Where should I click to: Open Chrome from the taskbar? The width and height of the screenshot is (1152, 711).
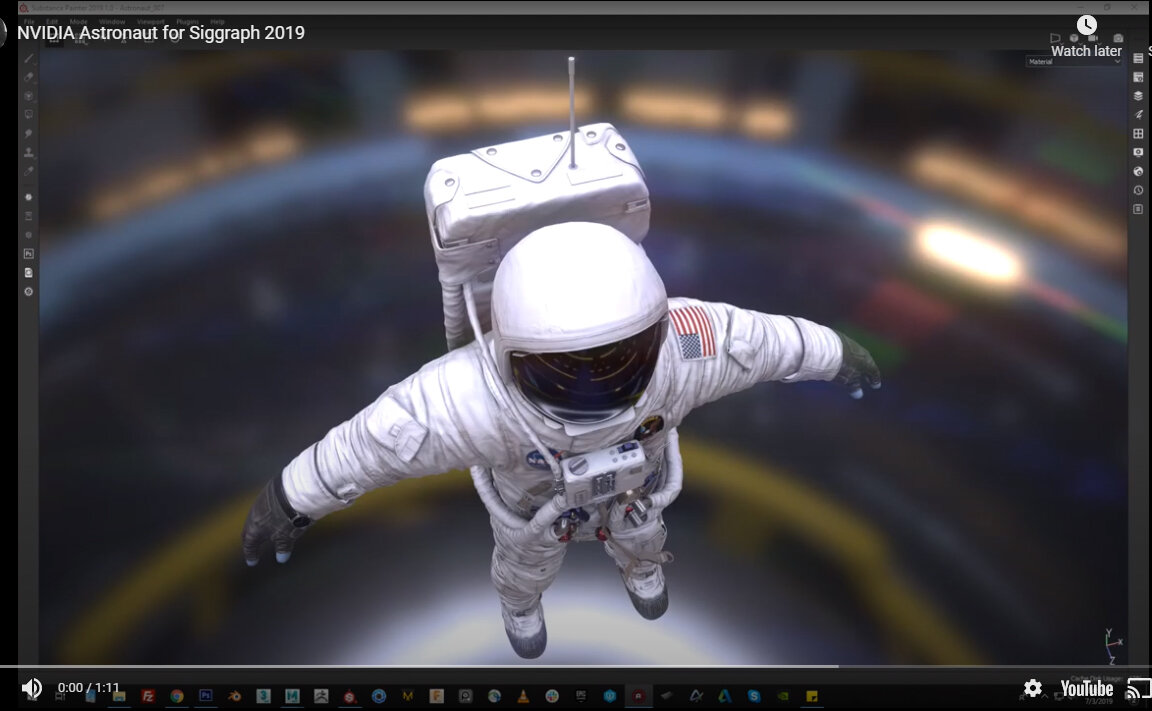pyautogui.click(x=177, y=696)
